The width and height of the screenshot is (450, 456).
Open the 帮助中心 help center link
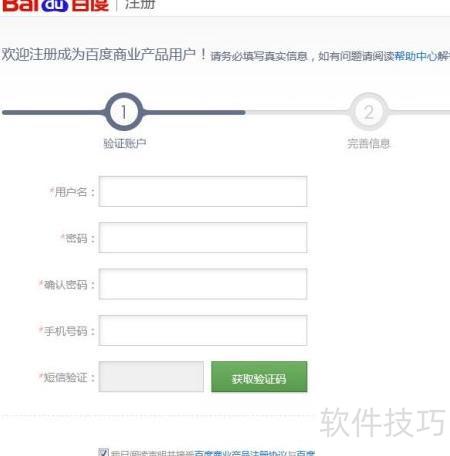coord(416,56)
